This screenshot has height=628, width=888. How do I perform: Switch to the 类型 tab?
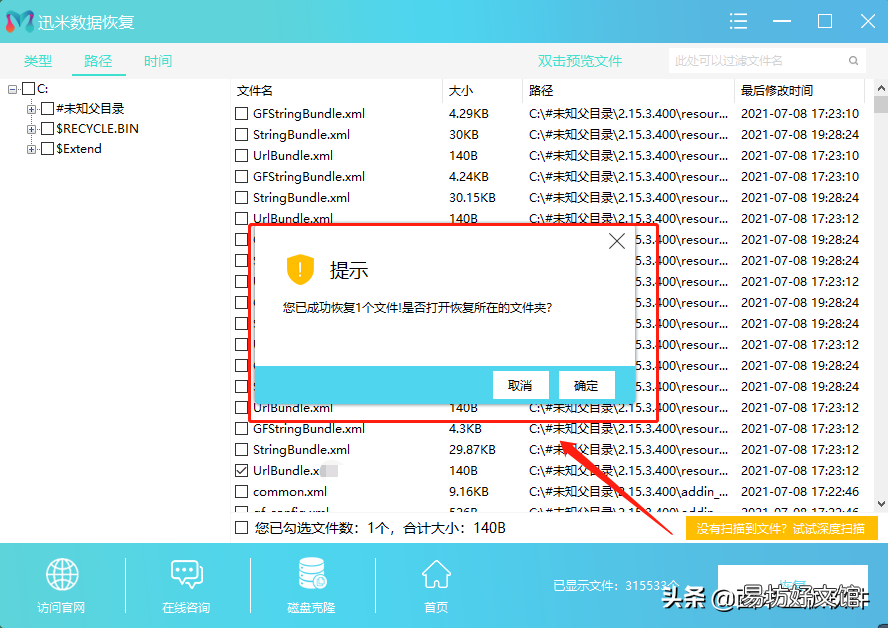click(x=38, y=61)
